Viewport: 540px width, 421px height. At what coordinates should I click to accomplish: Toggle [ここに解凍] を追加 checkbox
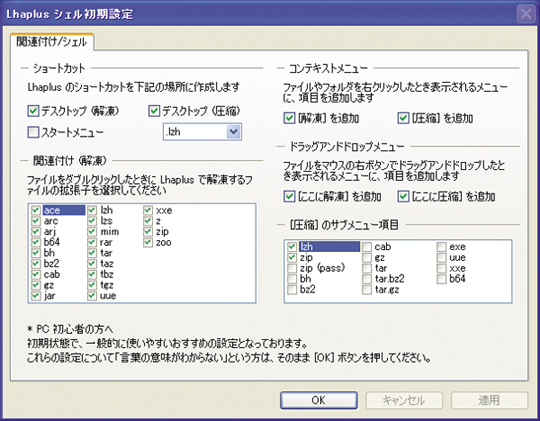289,196
